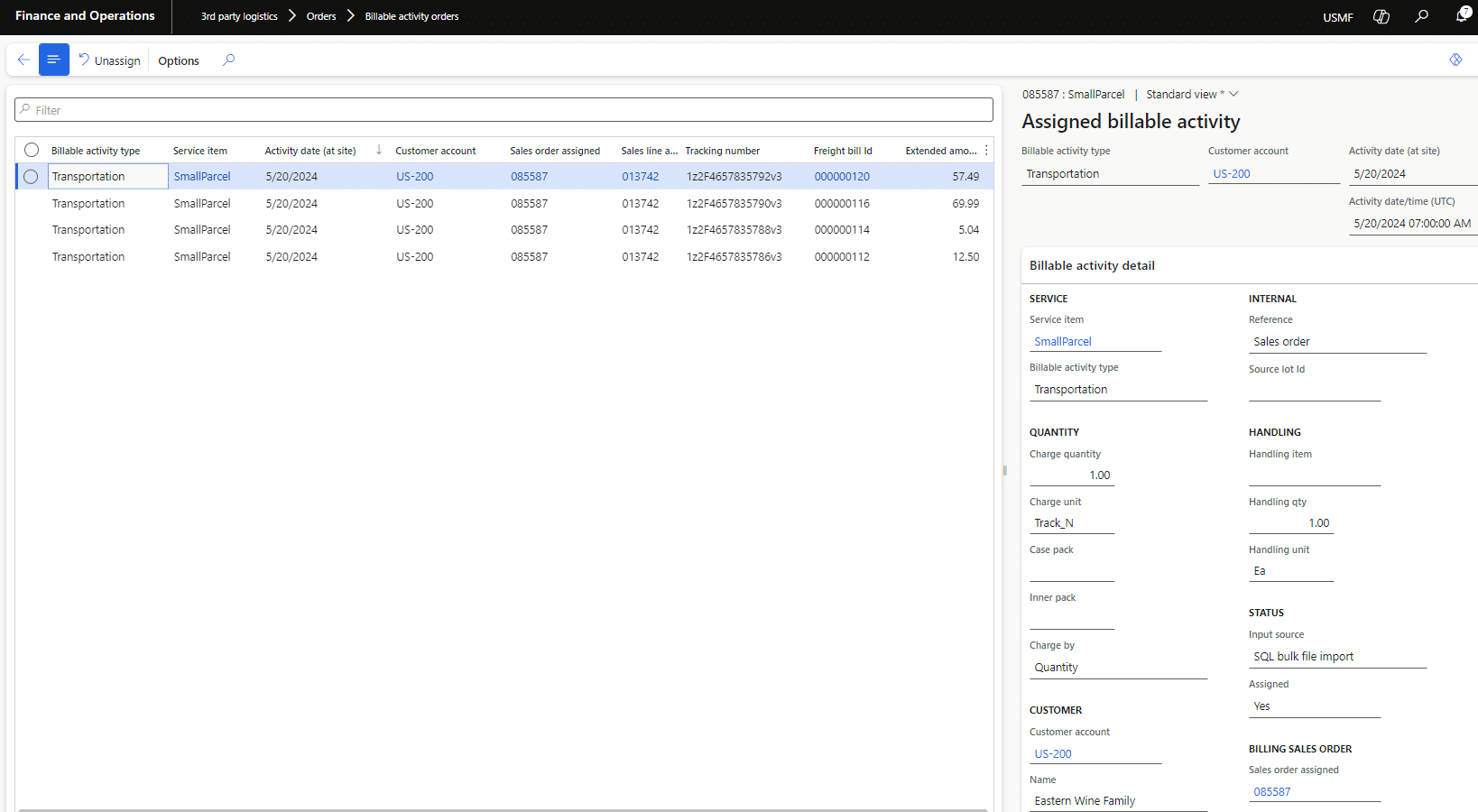Sort by Billable activity type column
Image resolution: width=1478 pixels, height=812 pixels.
click(96, 151)
